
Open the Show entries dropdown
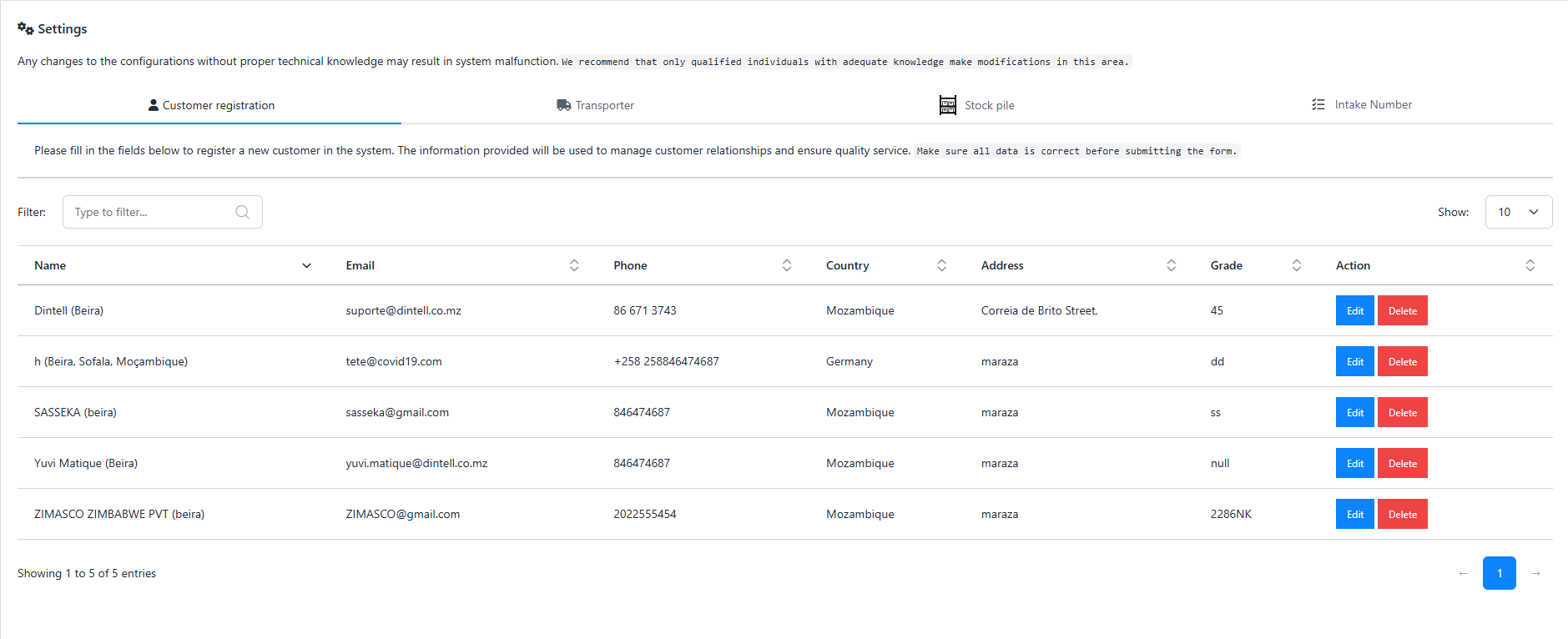point(1518,212)
